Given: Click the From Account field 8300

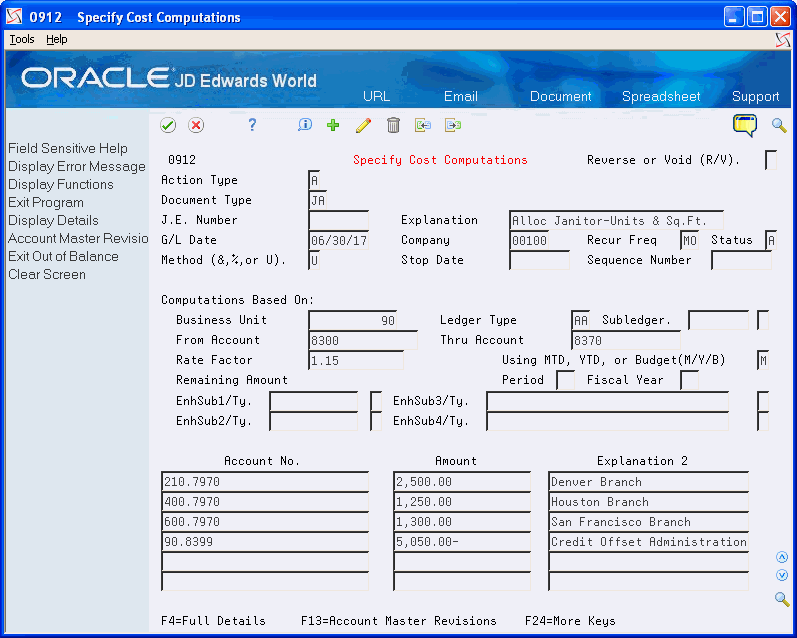Looking at the screenshot, I should (x=363, y=340).
